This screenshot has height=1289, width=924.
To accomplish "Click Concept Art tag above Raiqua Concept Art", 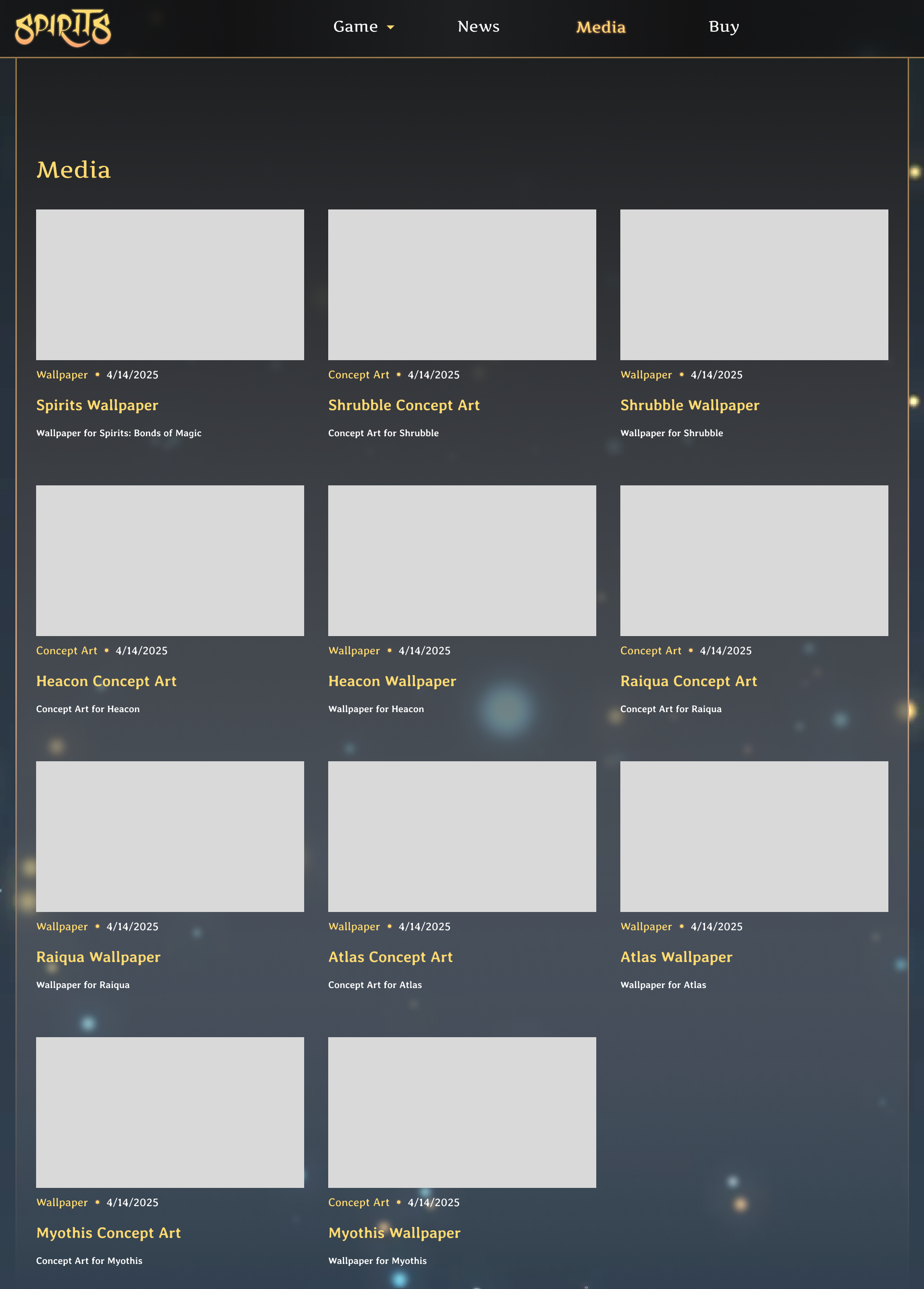I will [x=650, y=651].
